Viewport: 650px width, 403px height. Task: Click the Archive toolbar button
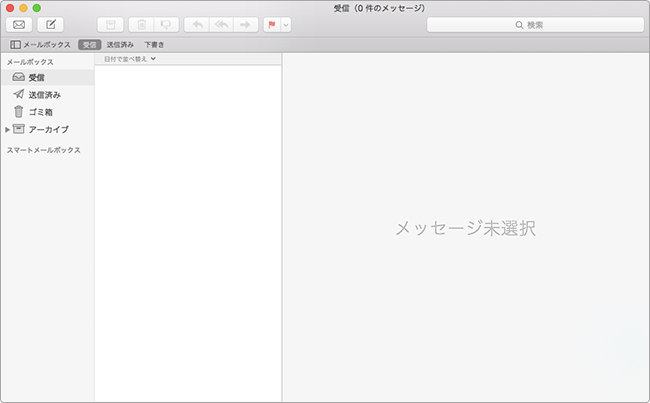point(111,24)
